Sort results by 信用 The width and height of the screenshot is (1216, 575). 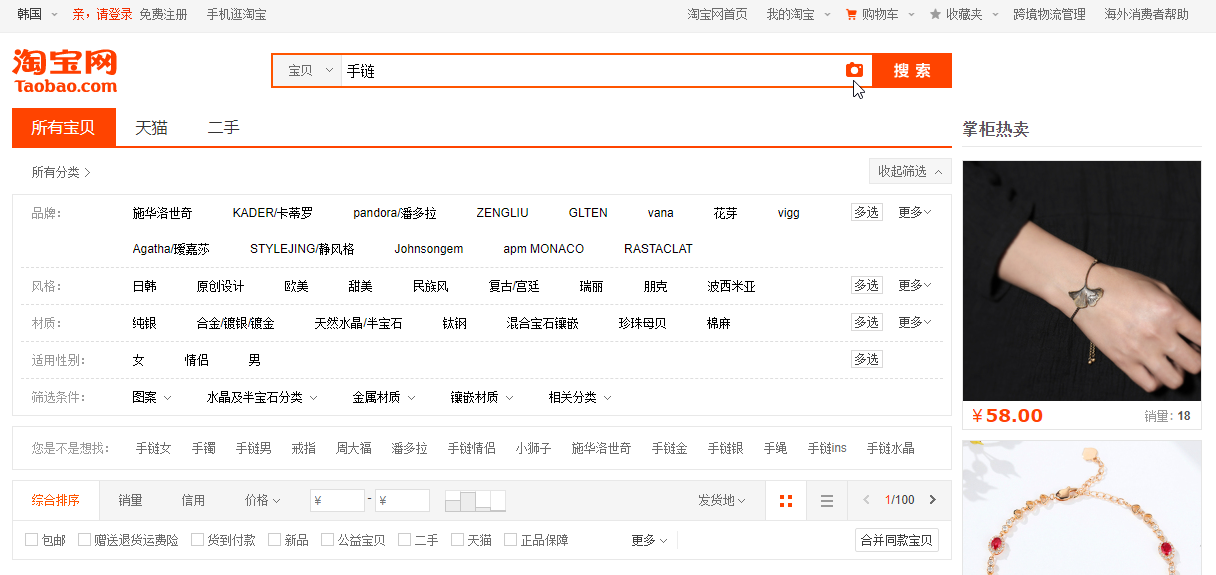pyautogui.click(x=193, y=500)
